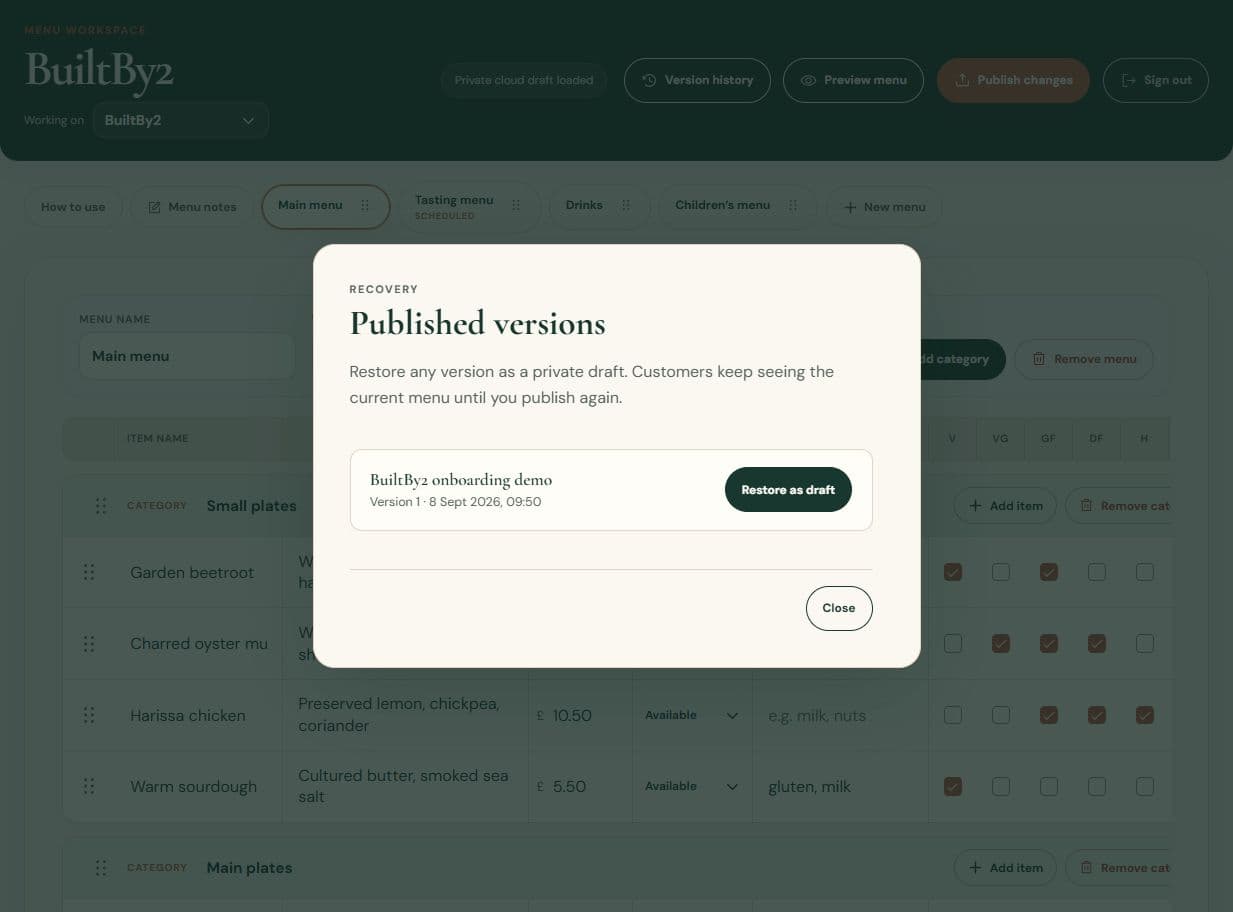This screenshot has height=912, width=1233.
Task: Click Warm sourdough description 'Cultured butter'
Action: (x=405, y=786)
